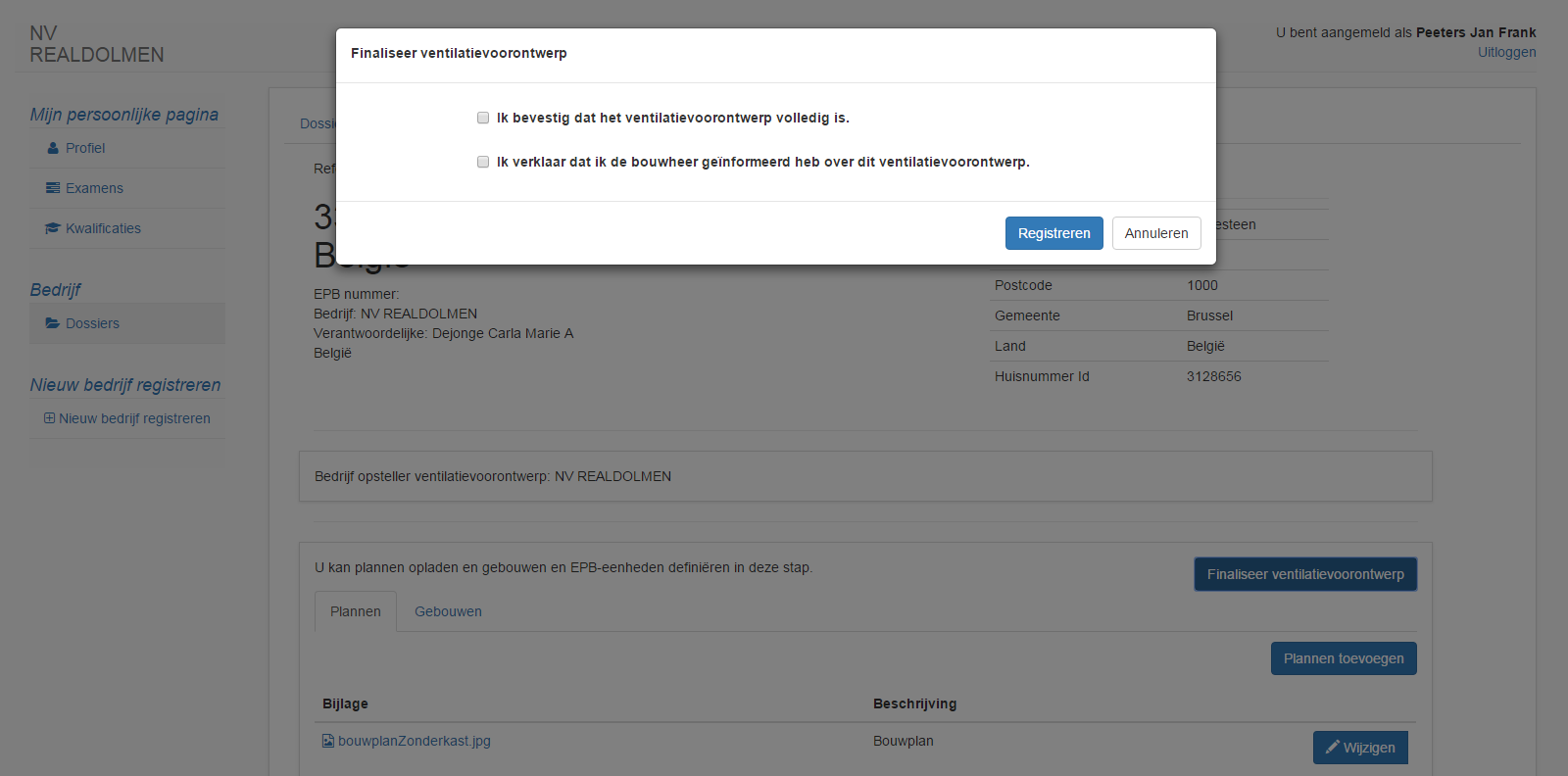This screenshot has height=776, width=1568.
Task: Click the Plannen toevoegen button
Action: coord(1344,658)
